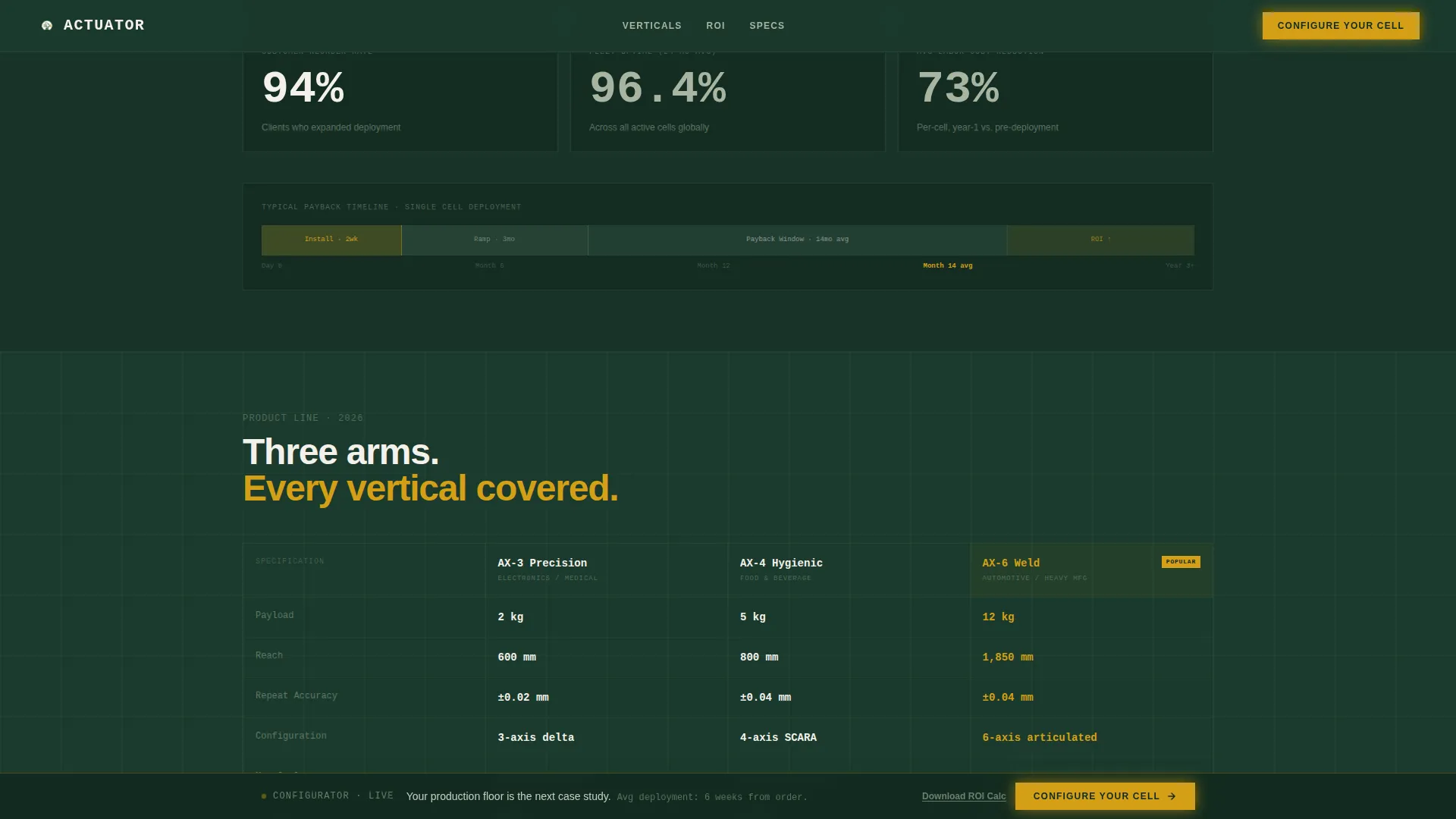Click the Actuator logo icon
Viewport: 1456px width, 819px height.
point(47,26)
